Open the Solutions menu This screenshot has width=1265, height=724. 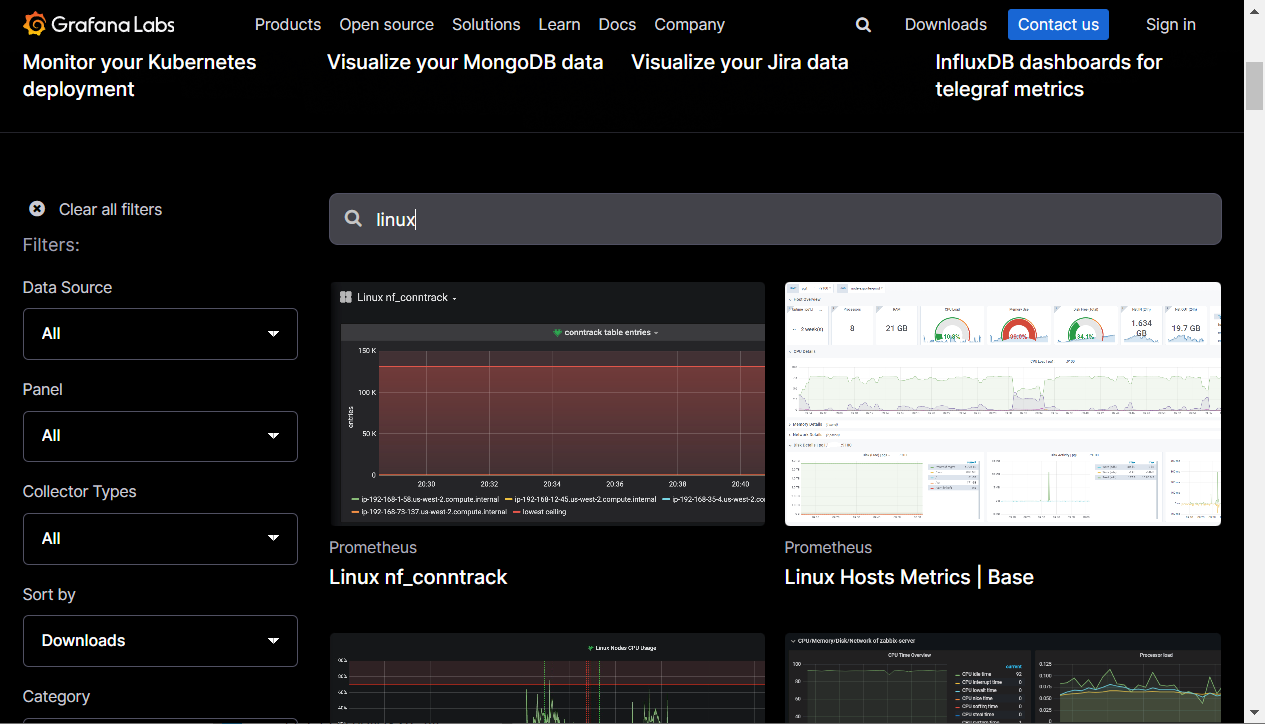point(486,25)
